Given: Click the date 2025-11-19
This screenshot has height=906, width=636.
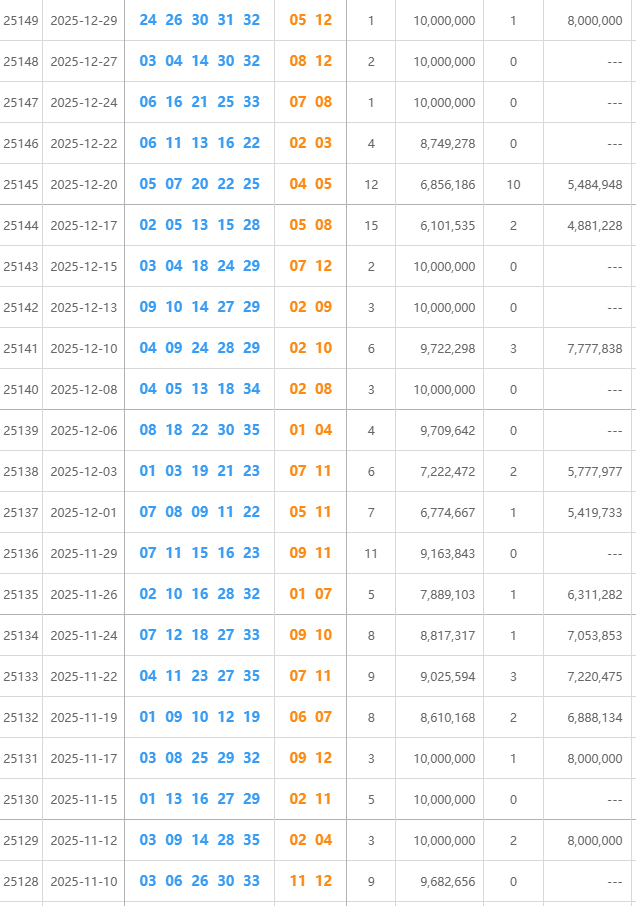Looking at the screenshot, I should point(84,717).
